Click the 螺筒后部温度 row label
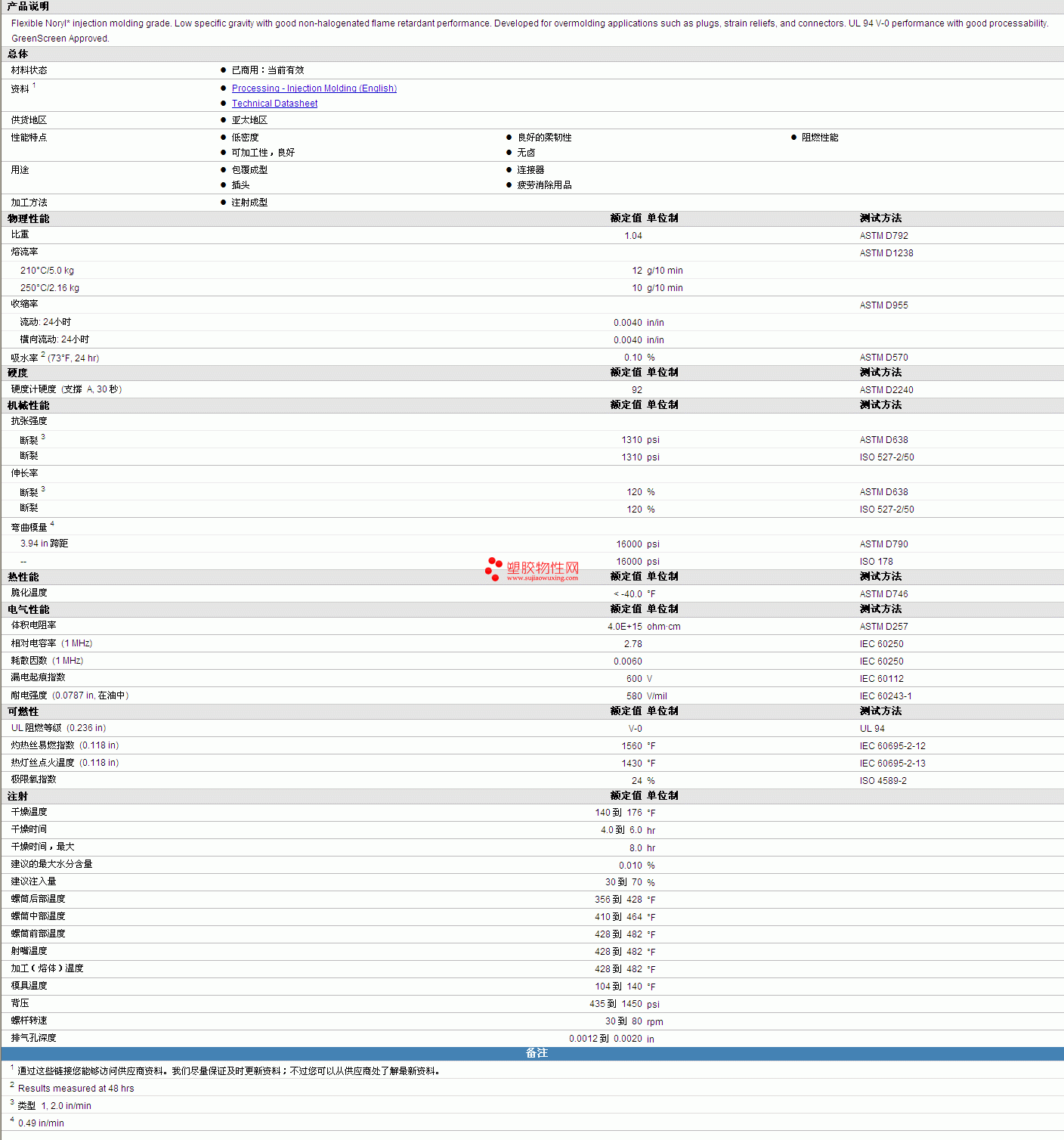 tap(38, 899)
